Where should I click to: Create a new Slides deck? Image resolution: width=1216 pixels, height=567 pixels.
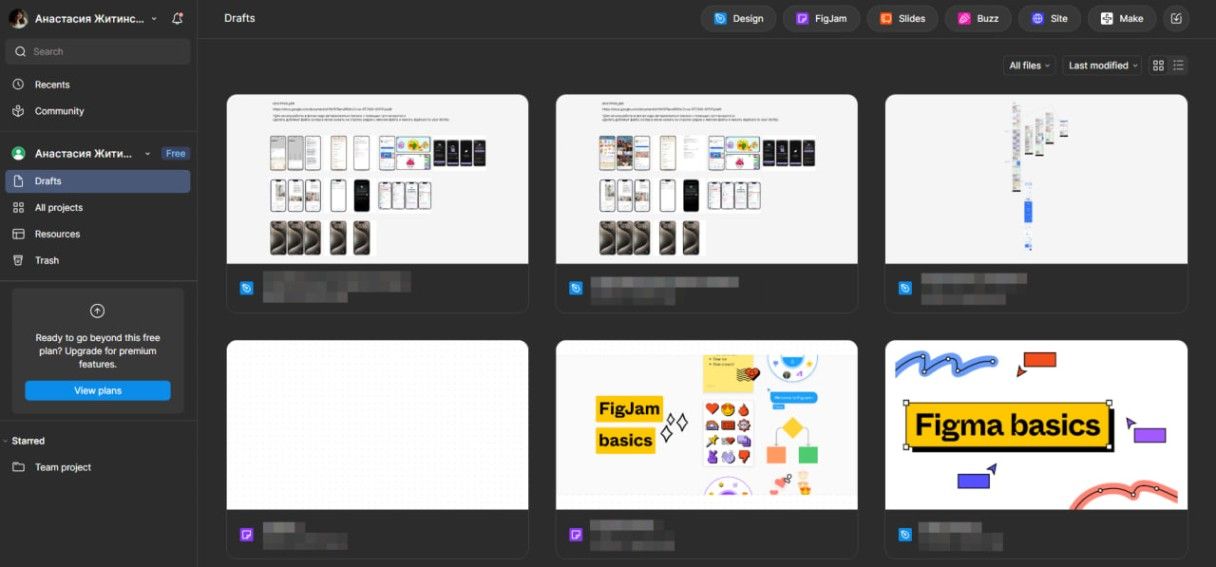point(903,19)
